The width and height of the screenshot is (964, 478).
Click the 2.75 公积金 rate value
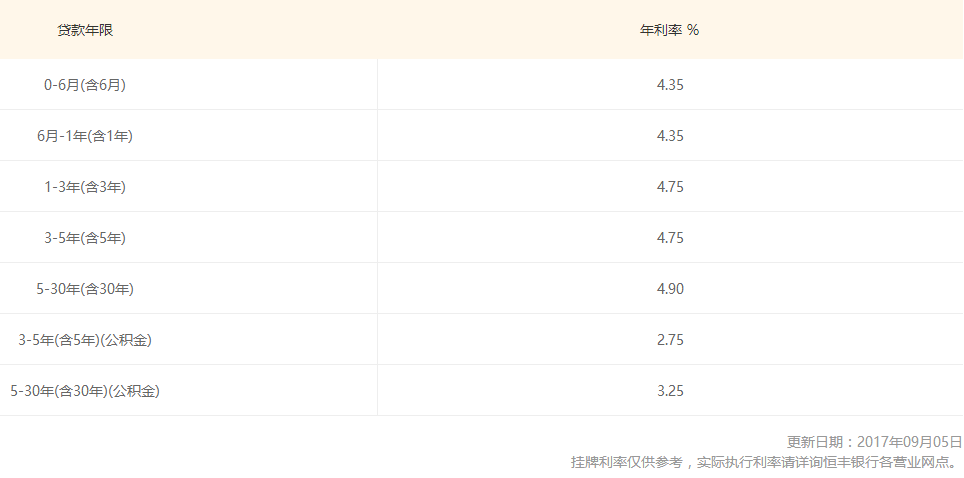[x=670, y=340]
